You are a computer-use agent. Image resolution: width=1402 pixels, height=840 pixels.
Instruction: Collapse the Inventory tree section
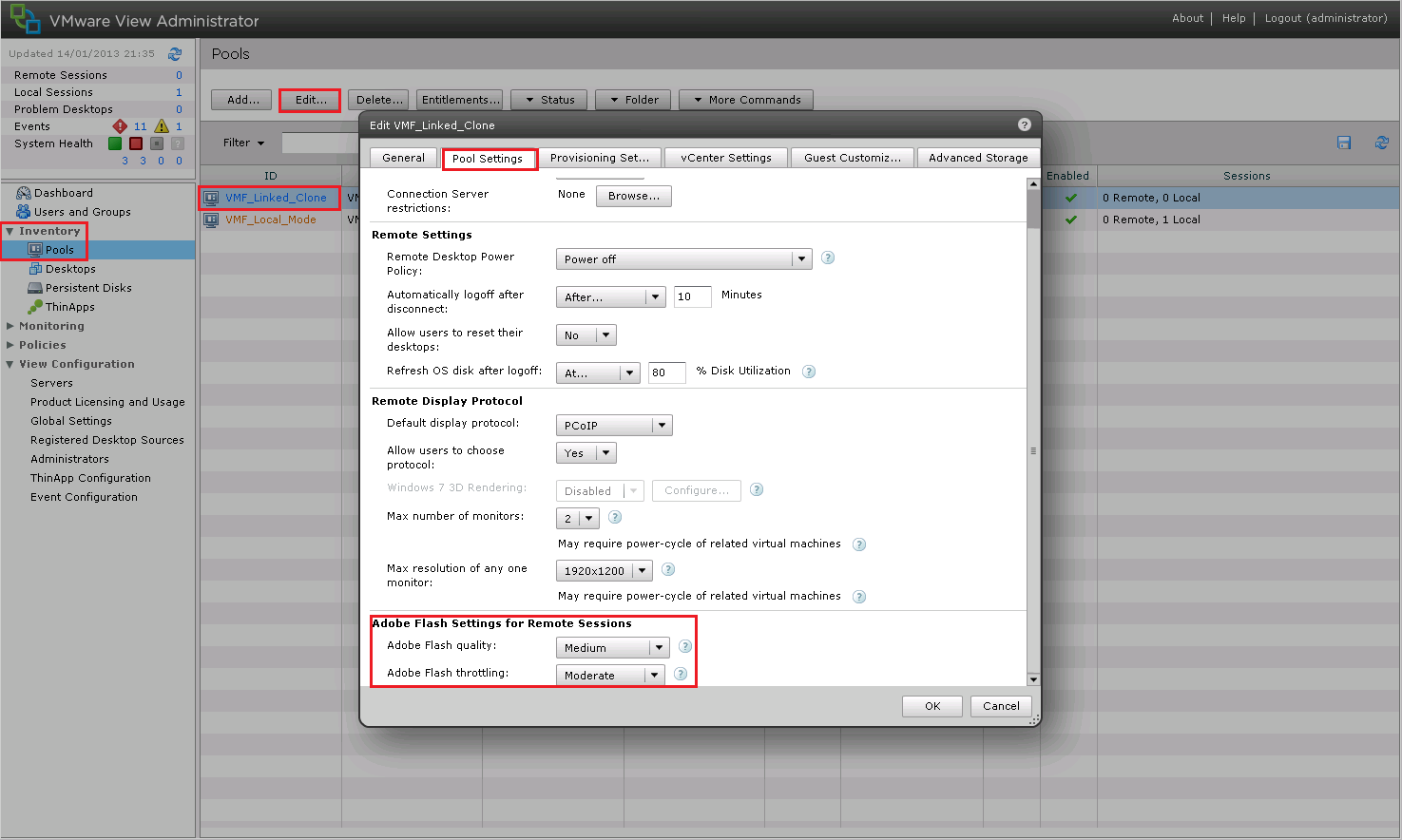click(x=10, y=231)
